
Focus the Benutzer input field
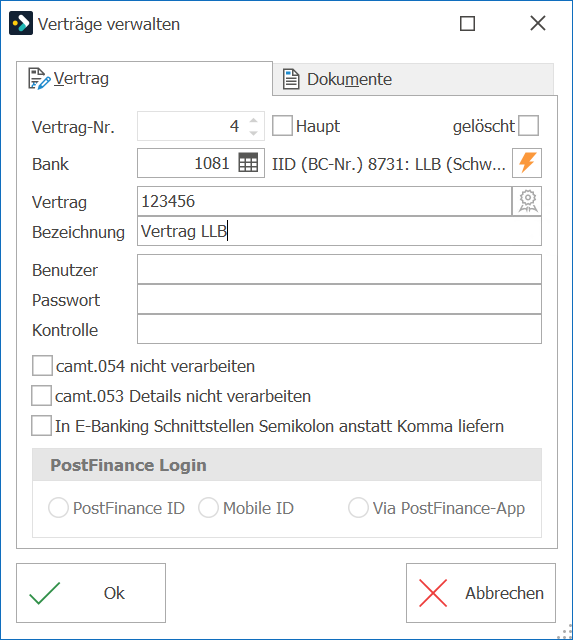click(x=339, y=269)
